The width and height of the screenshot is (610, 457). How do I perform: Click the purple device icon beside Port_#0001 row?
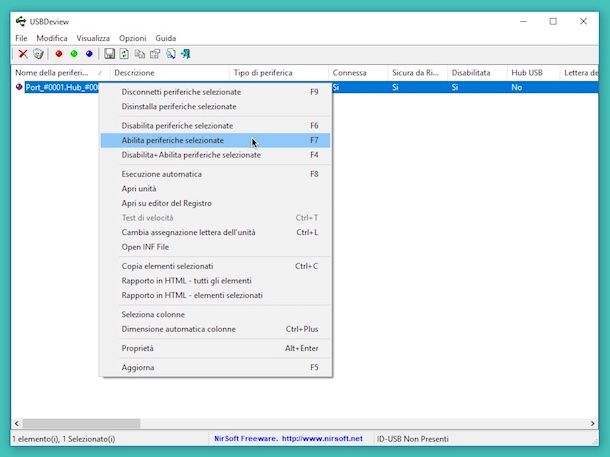pos(19,87)
